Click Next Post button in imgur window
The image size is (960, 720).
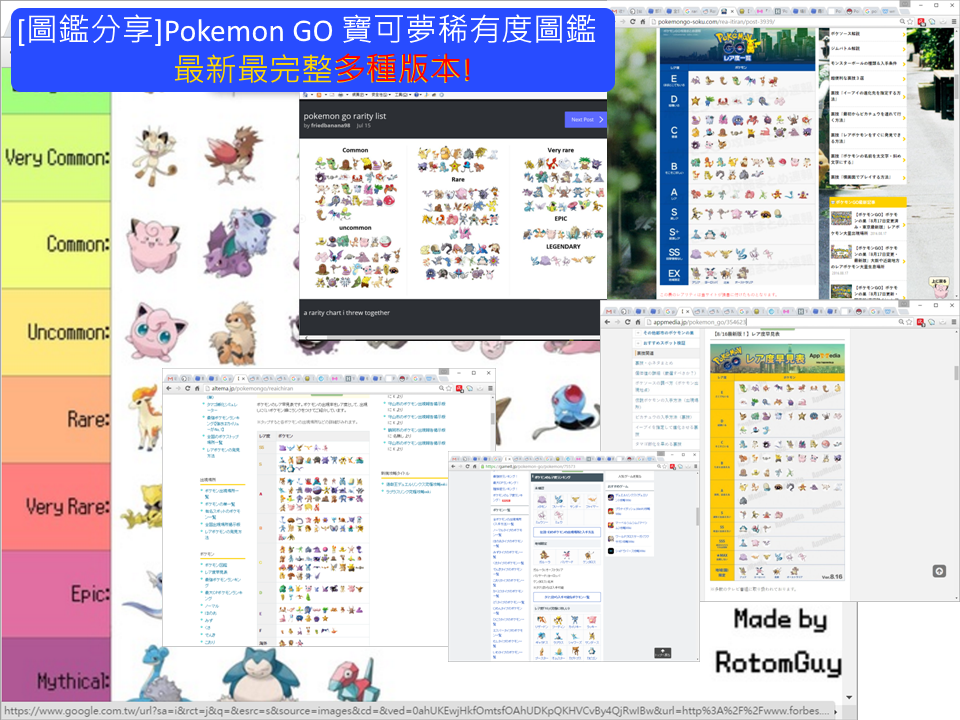tap(585, 119)
